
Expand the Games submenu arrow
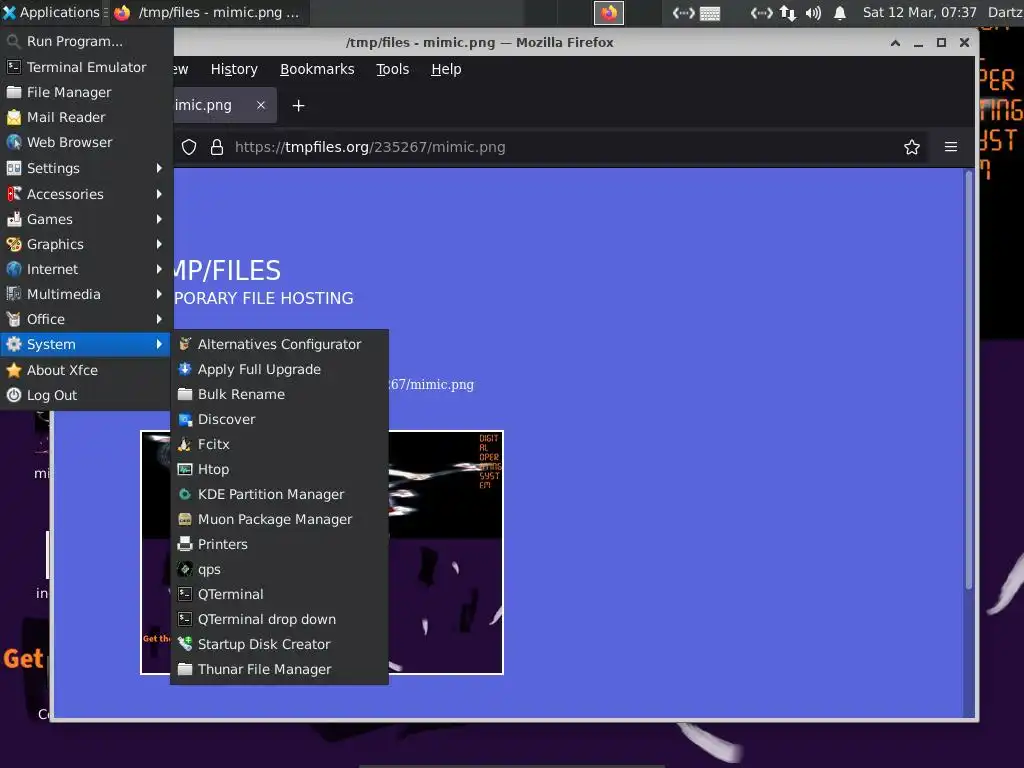159,219
